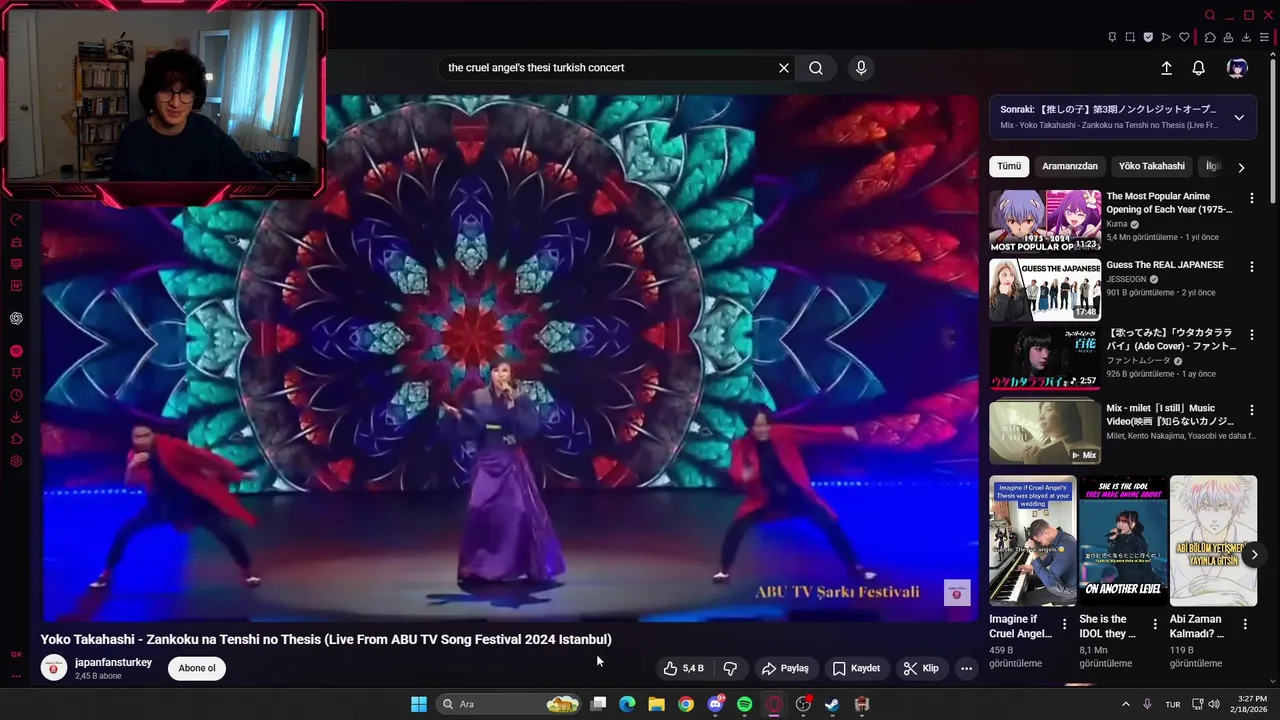Clear the YouTube search box text
The width and height of the screenshot is (1280, 720).
784,68
